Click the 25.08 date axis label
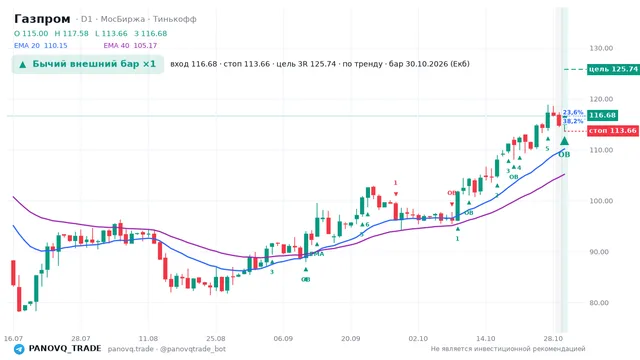This screenshot has height=360, width=640. click(x=216, y=339)
